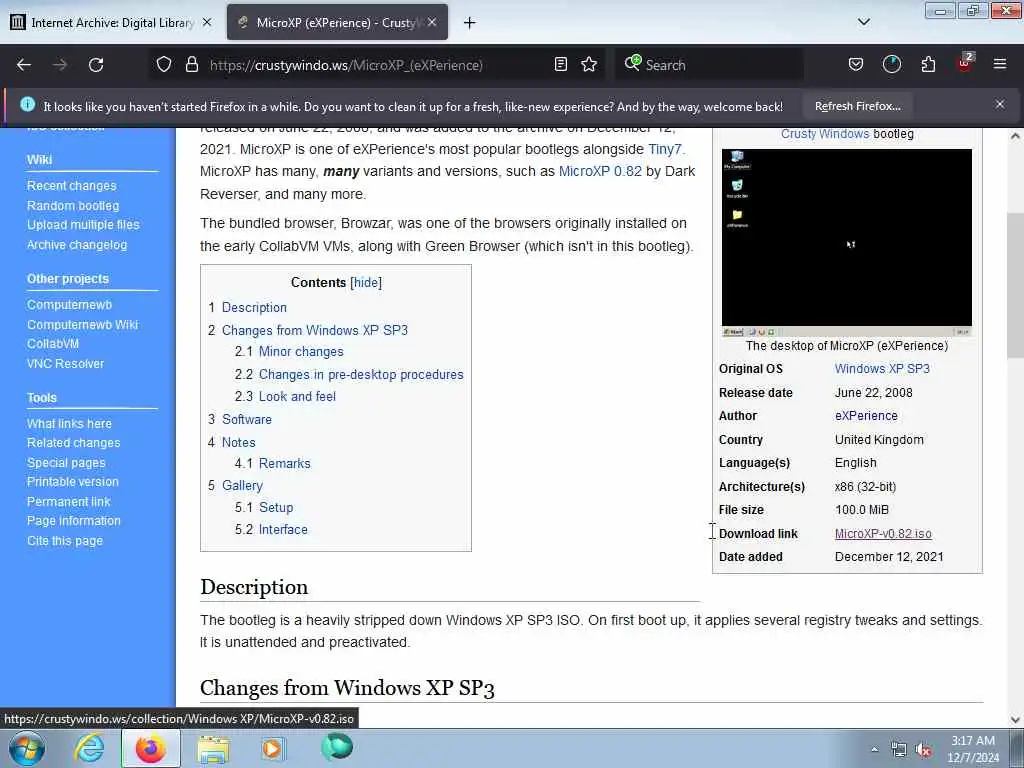
Task: Open the teal round taskbar app icon
Action: click(337, 747)
